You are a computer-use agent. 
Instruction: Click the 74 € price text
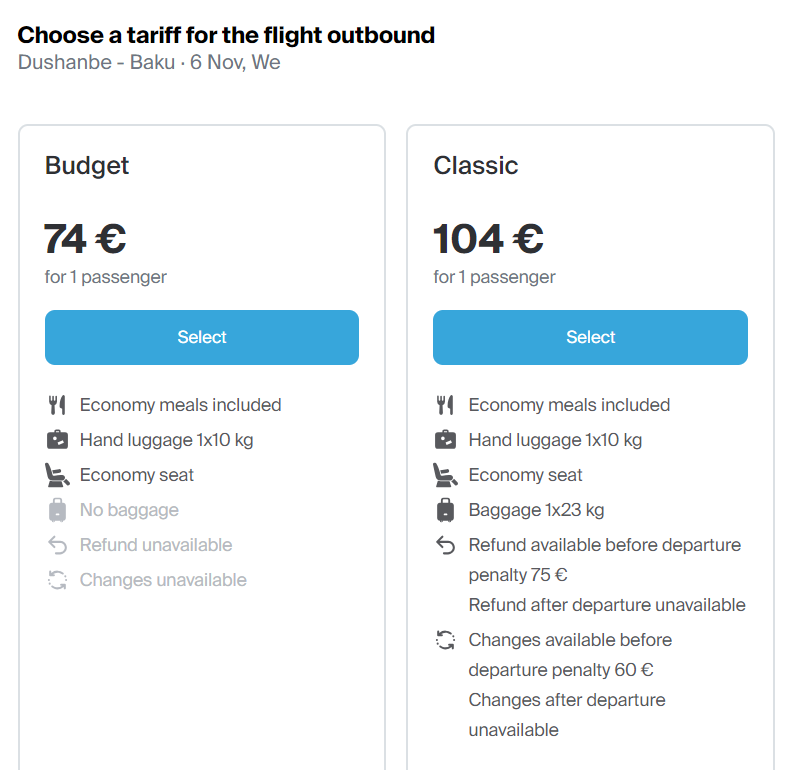[x=85, y=239]
